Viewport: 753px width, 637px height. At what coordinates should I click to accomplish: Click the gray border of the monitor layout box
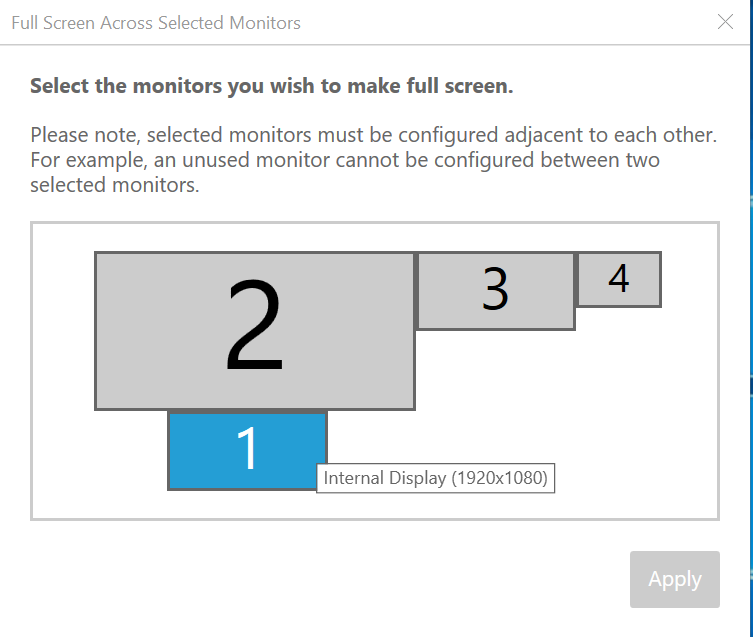click(32, 370)
